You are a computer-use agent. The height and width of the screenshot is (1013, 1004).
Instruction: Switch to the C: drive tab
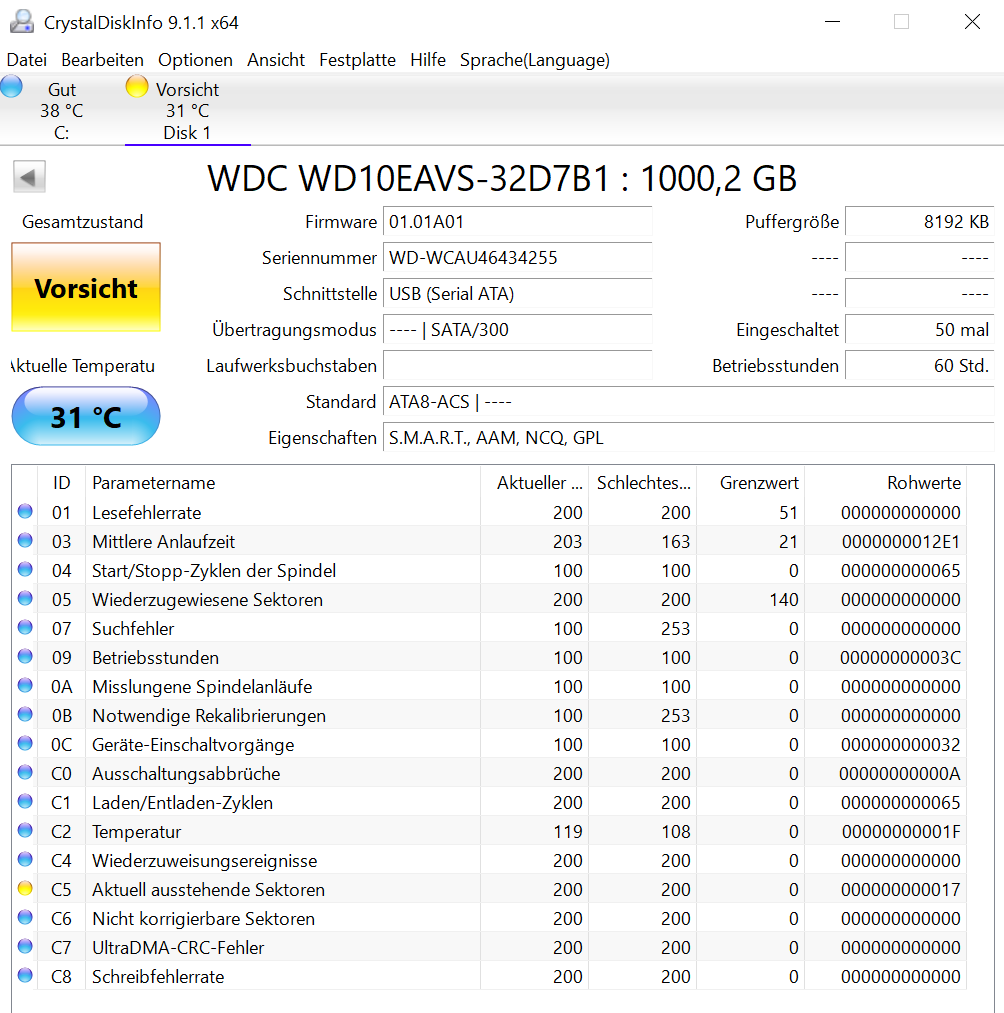(61, 110)
